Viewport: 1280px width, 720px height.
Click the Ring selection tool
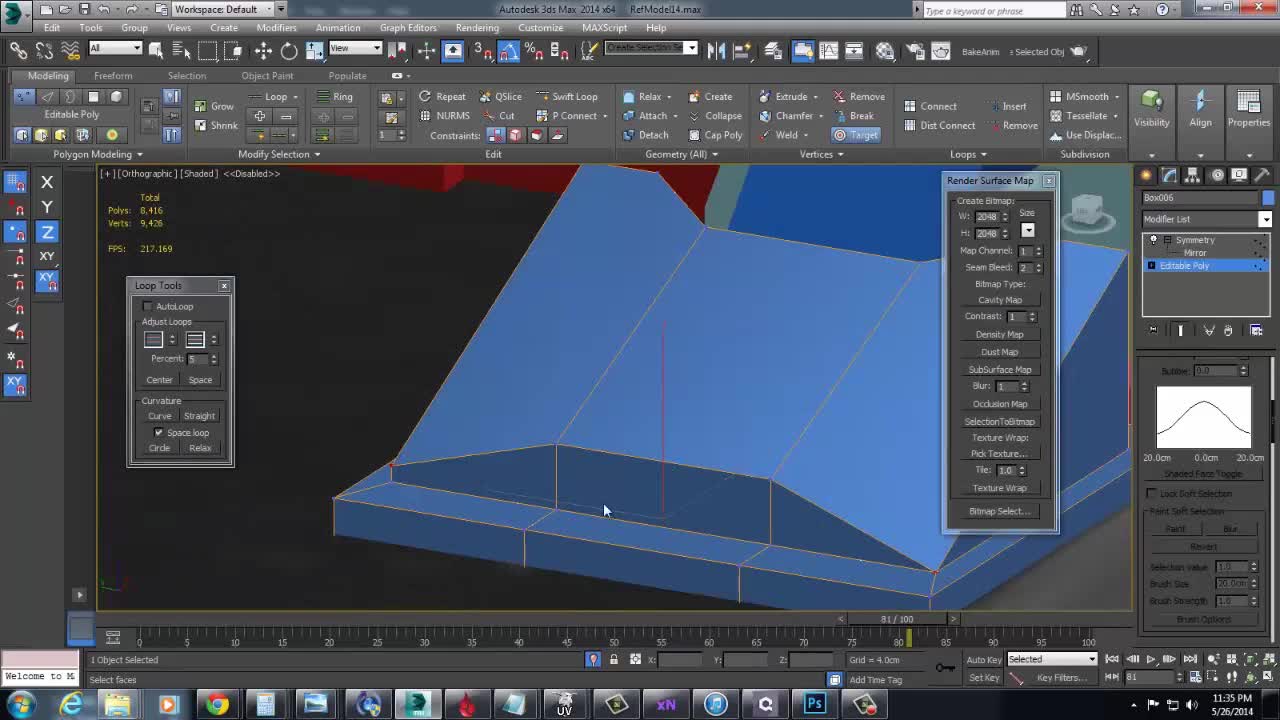(334, 97)
